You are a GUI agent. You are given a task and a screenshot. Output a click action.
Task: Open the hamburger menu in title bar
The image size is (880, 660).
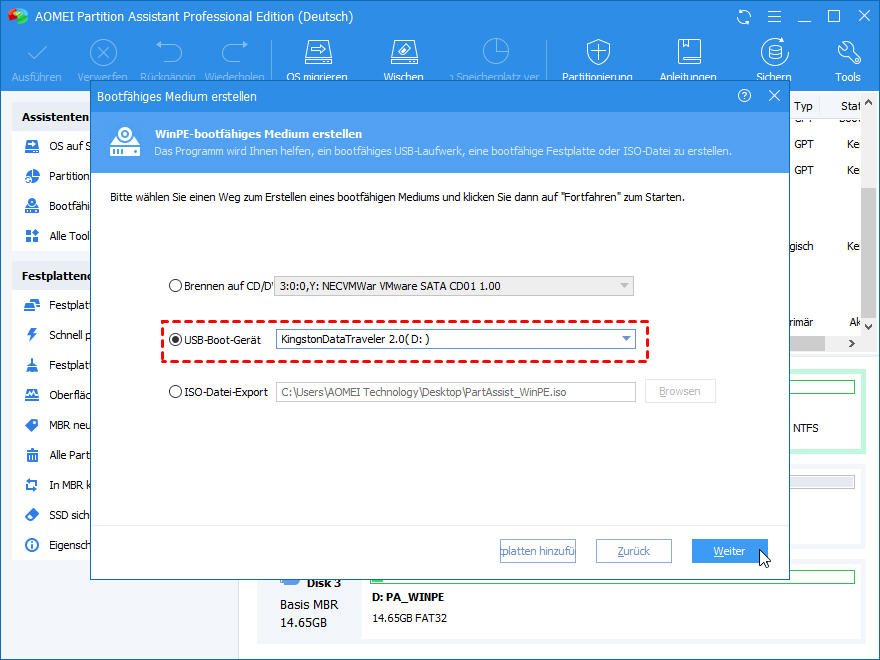pyautogui.click(x=774, y=17)
